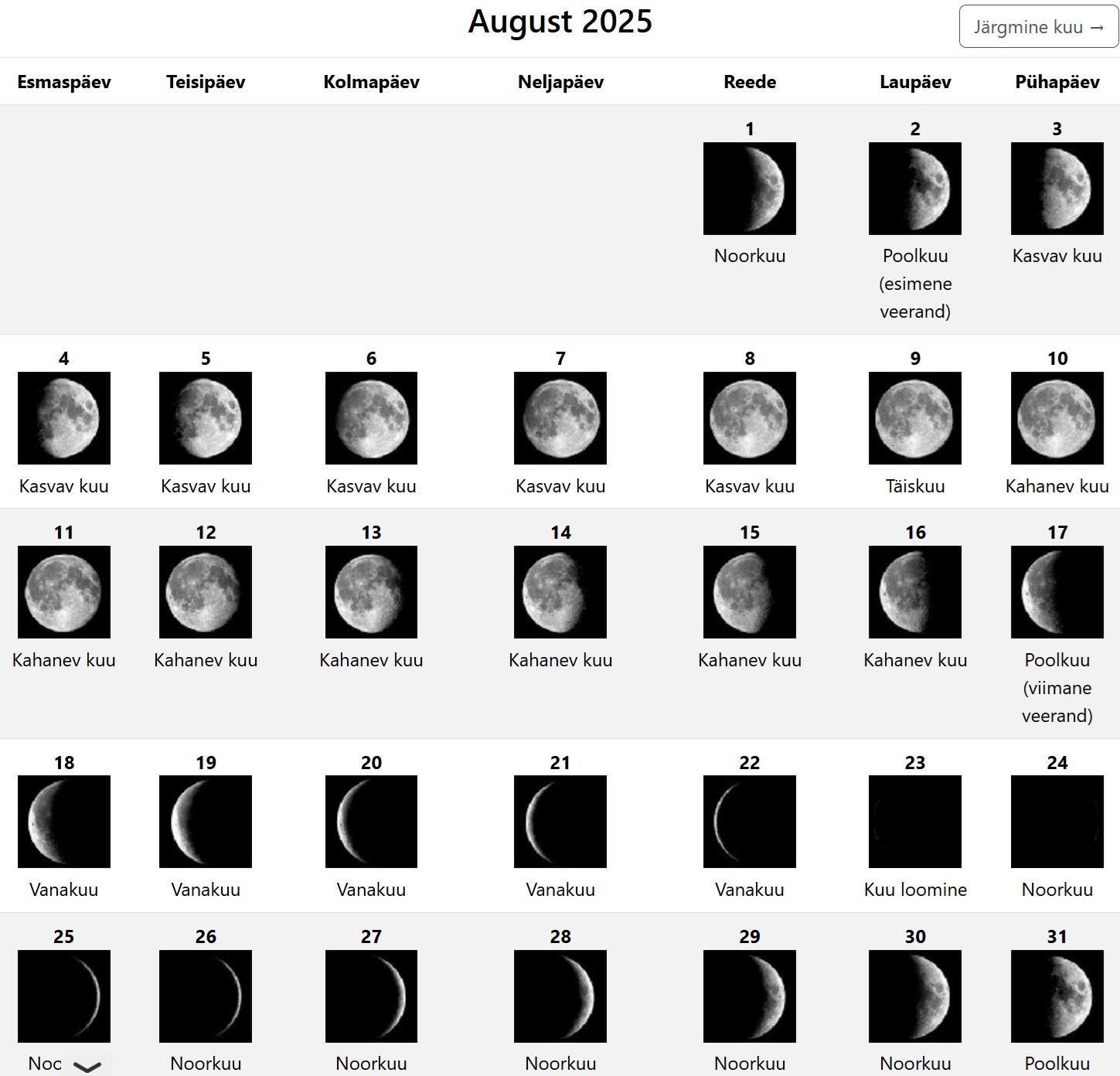Click the Esmaspäev column header
The width and height of the screenshot is (1120, 1076).
(64, 82)
